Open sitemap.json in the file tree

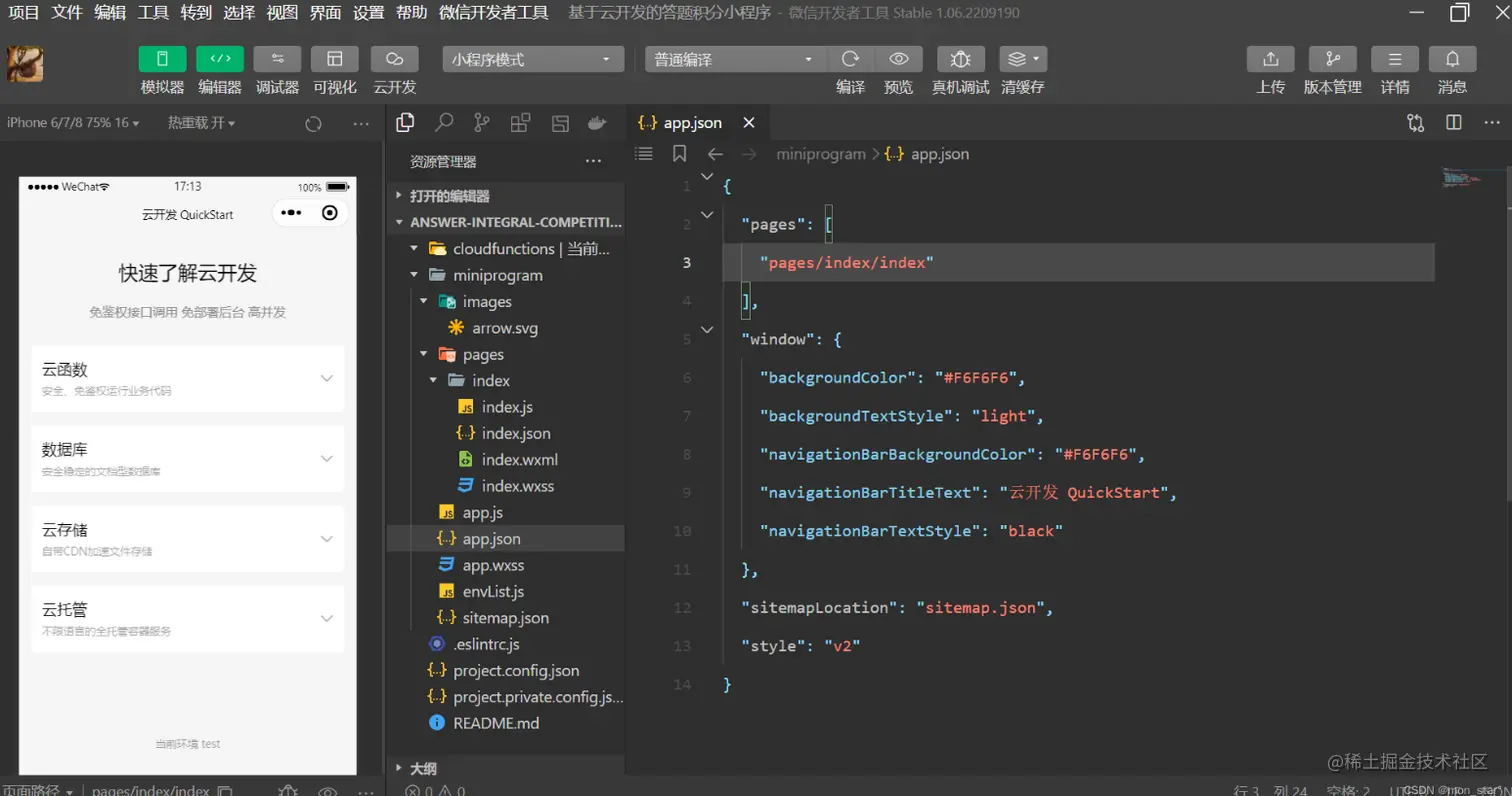coord(506,618)
